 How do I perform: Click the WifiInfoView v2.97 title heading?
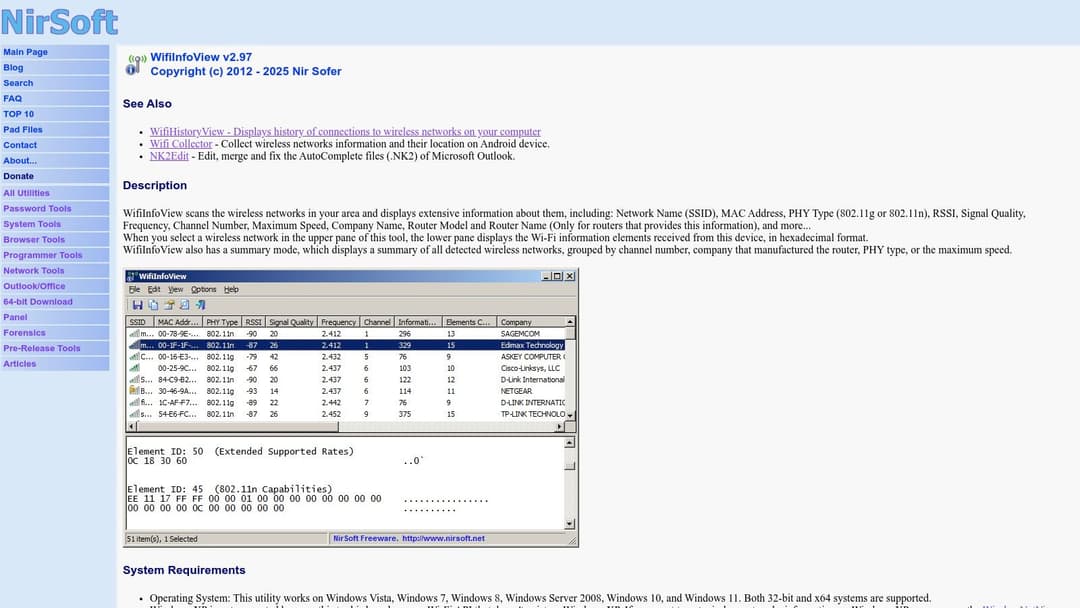201,57
